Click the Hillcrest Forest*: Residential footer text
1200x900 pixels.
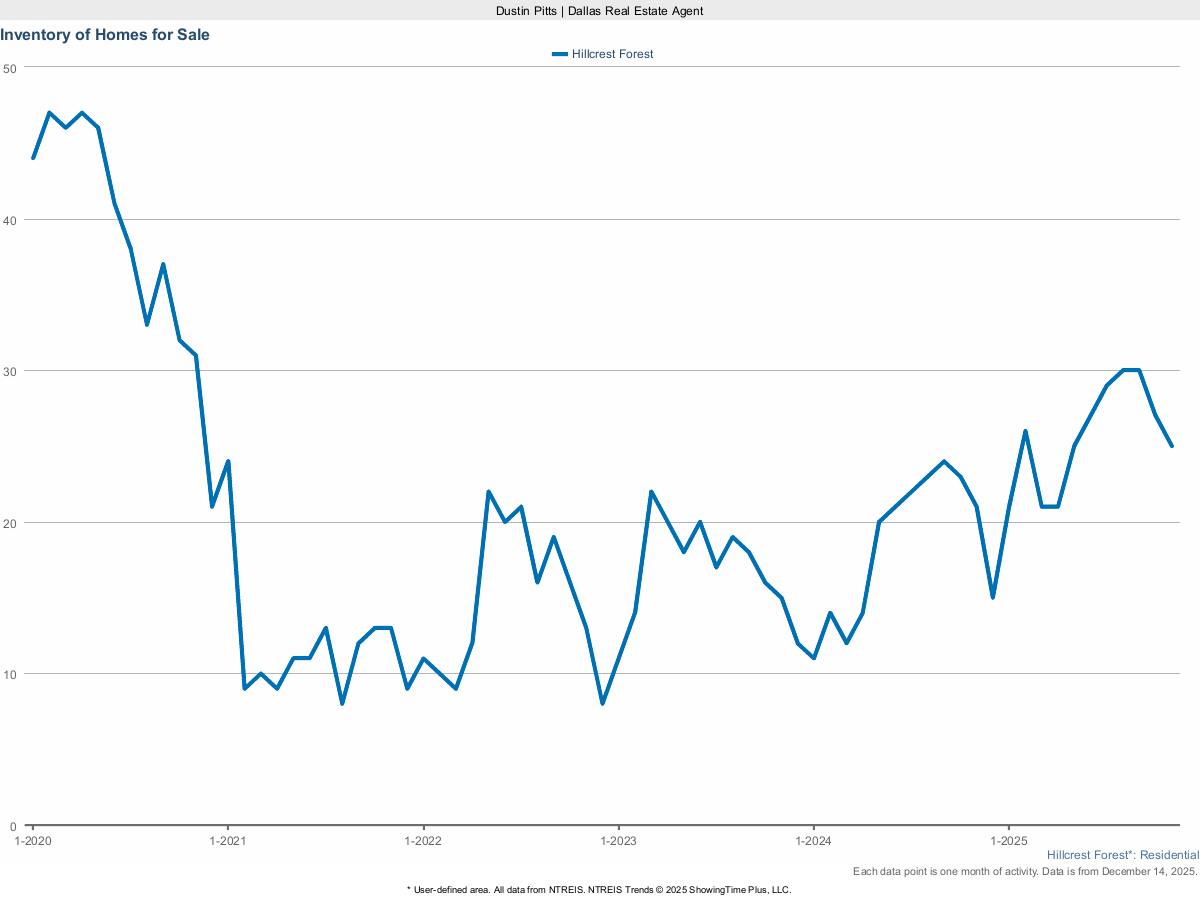point(1122,856)
